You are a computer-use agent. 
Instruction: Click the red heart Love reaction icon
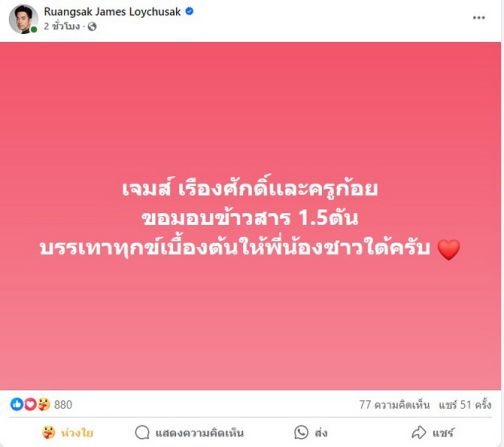coord(30,404)
